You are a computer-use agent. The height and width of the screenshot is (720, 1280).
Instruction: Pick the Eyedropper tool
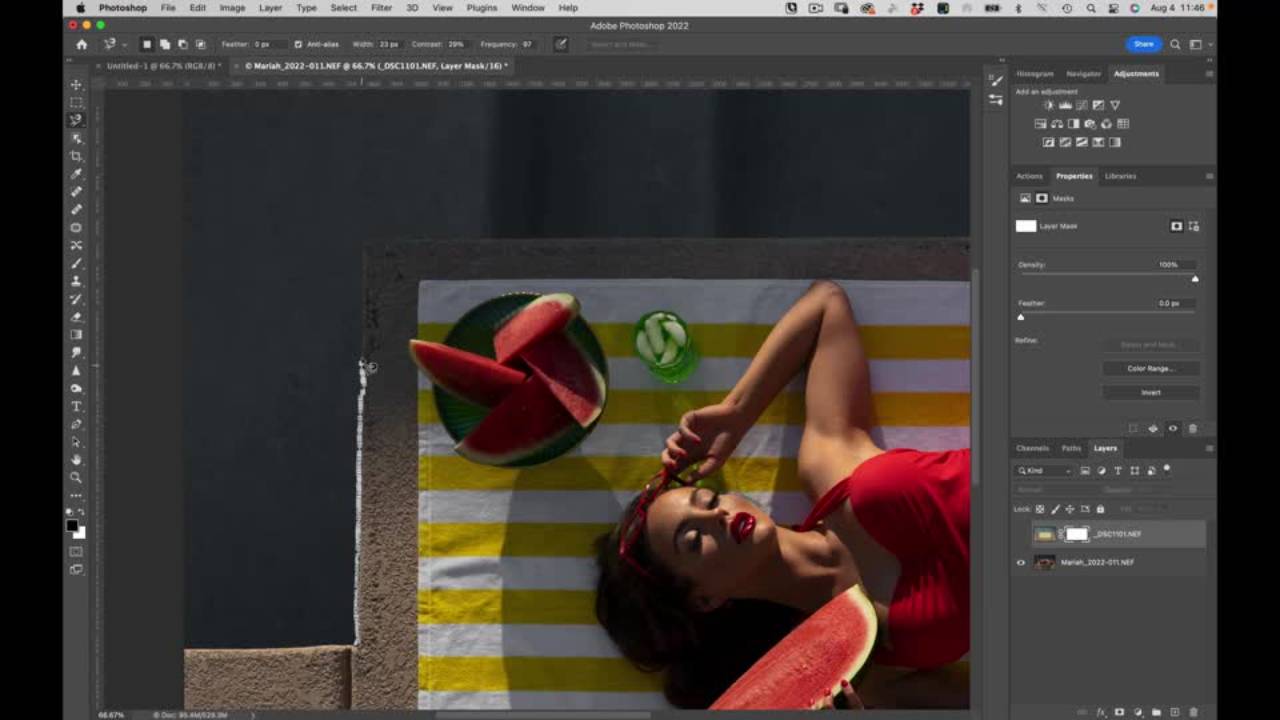(76, 174)
